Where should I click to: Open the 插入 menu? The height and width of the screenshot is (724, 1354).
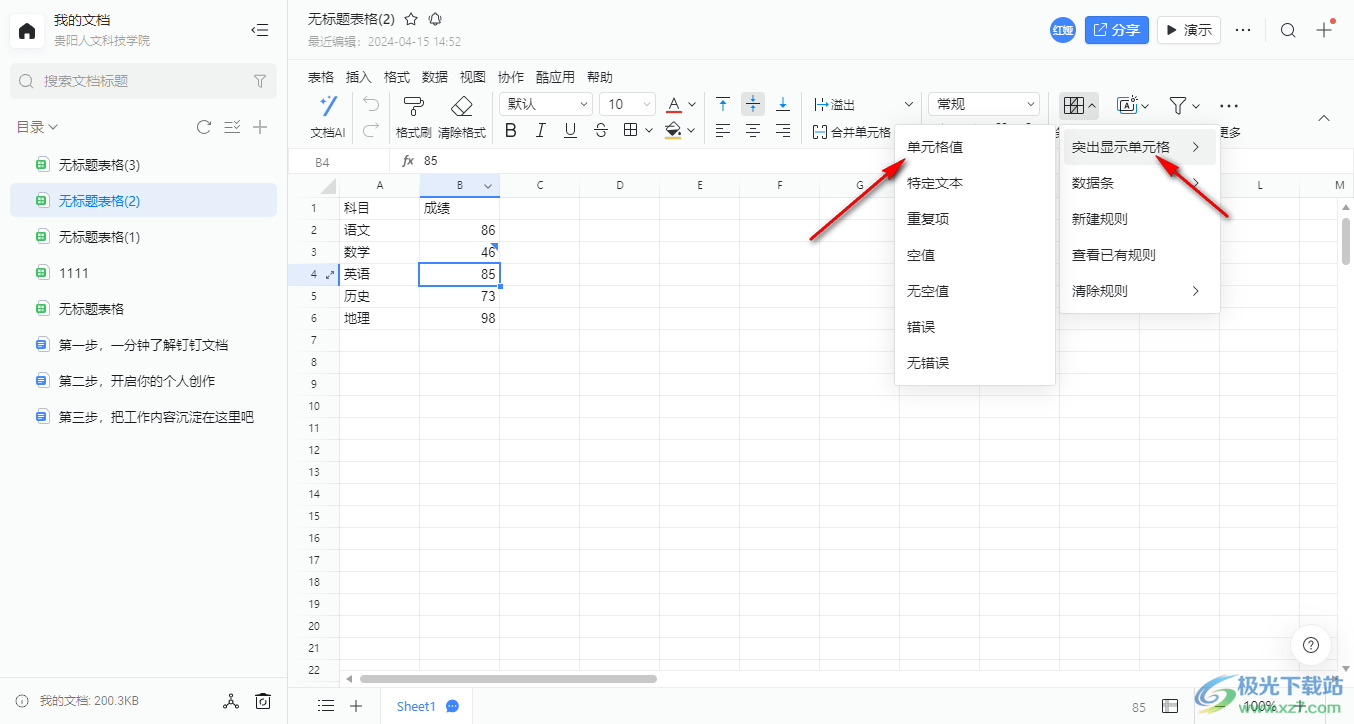[x=359, y=77]
